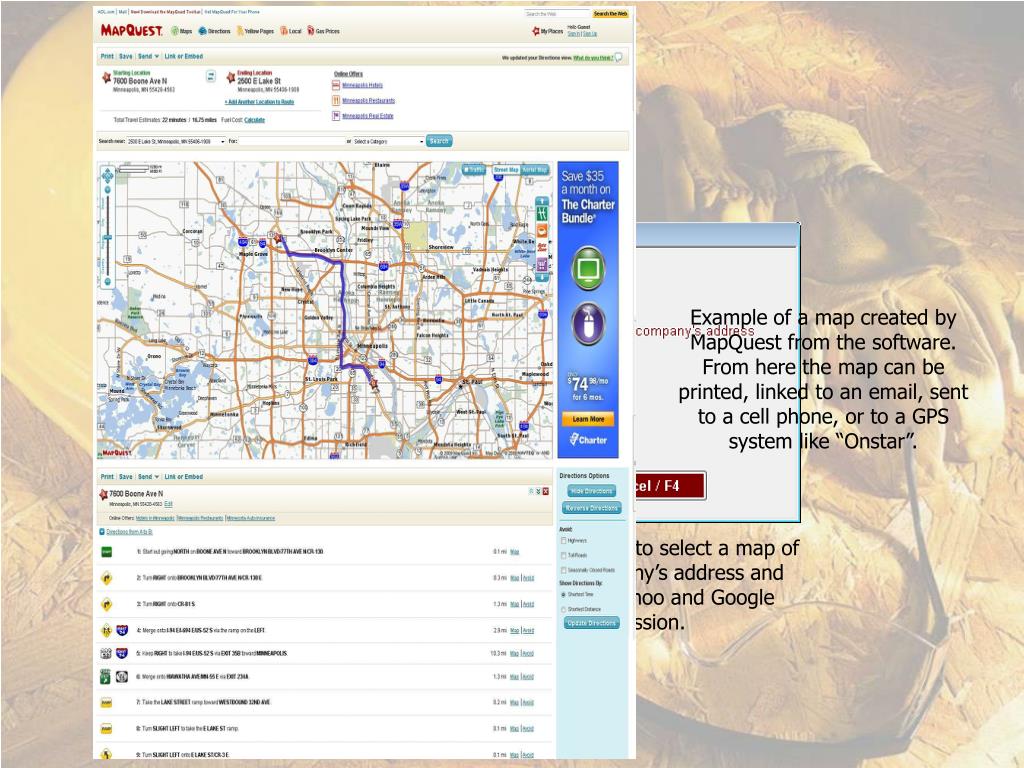Switch to Street Map view

[x=506, y=170]
